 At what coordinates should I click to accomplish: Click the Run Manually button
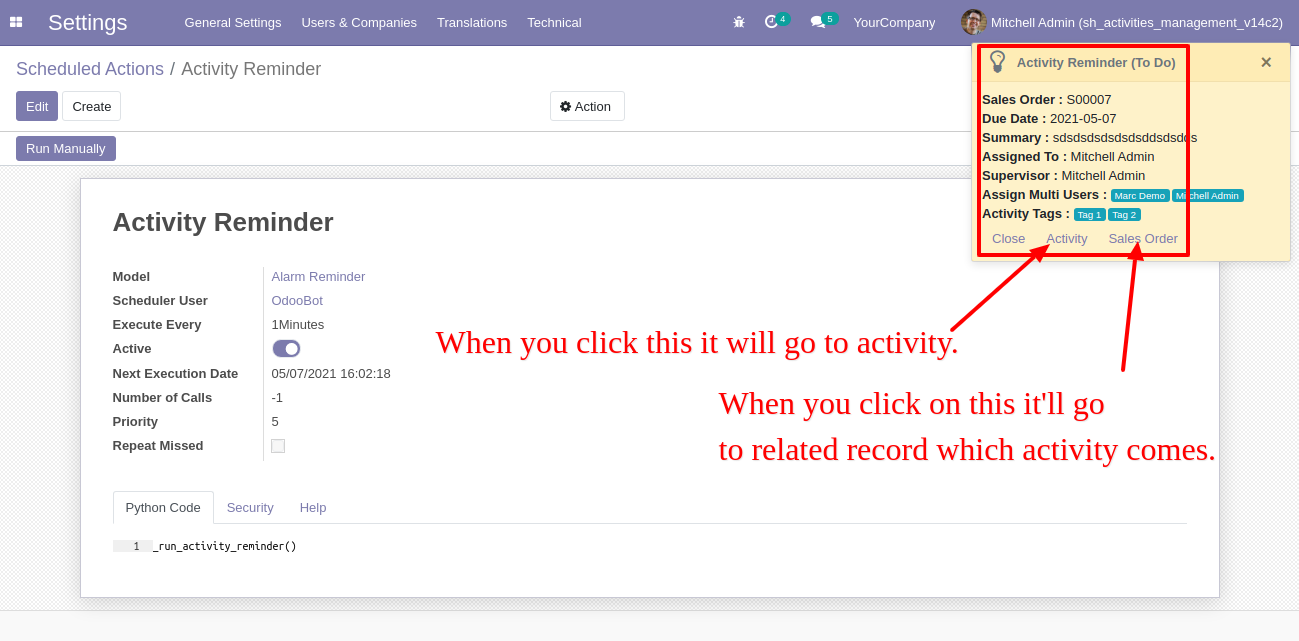tap(66, 148)
